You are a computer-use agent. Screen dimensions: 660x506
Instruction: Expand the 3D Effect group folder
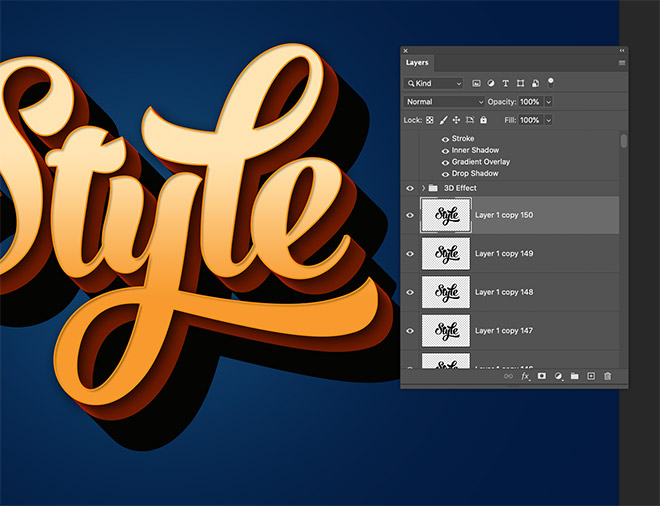(423, 188)
